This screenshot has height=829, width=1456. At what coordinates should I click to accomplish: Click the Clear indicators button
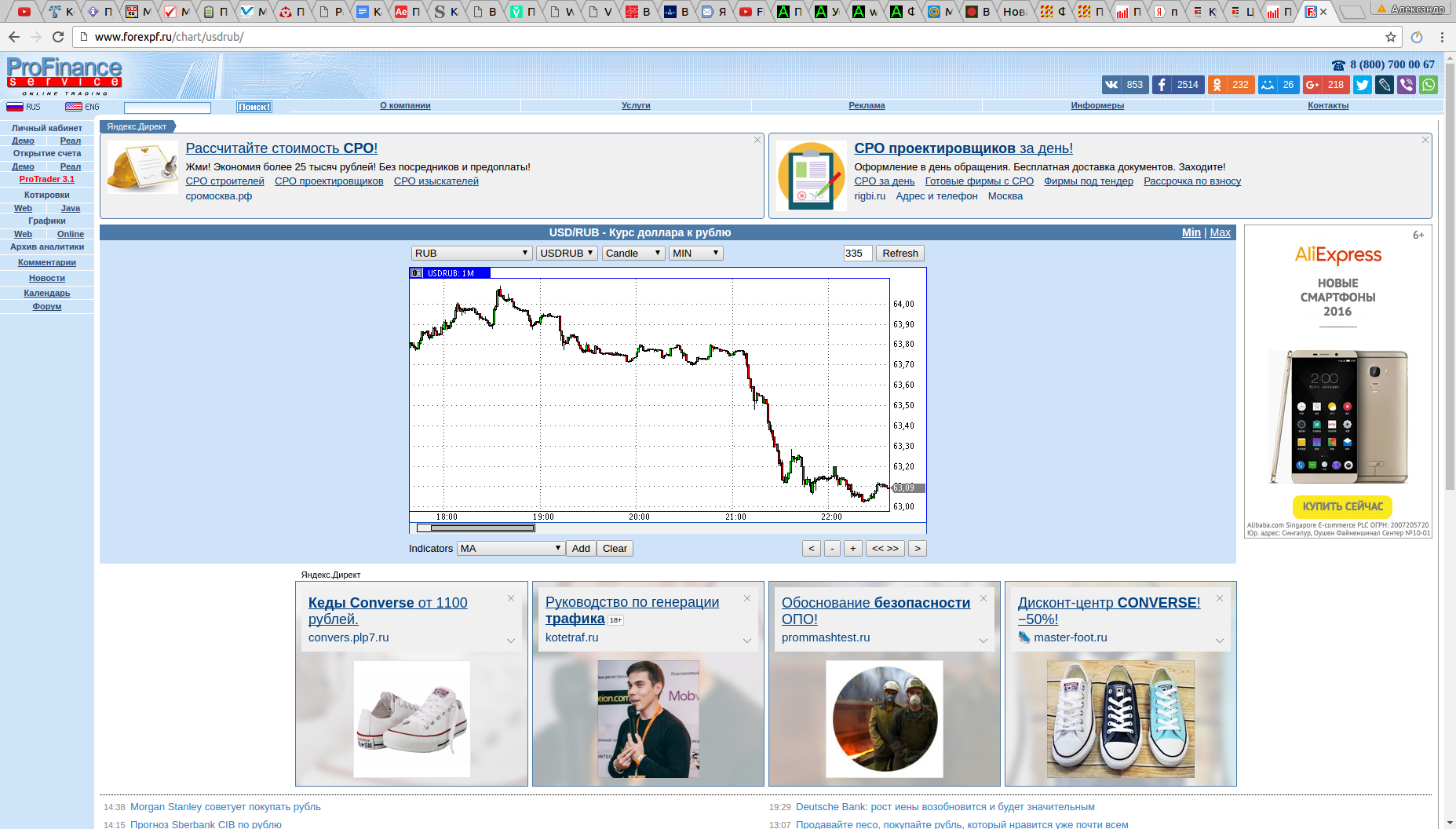pyautogui.click(x=615, y=549)
